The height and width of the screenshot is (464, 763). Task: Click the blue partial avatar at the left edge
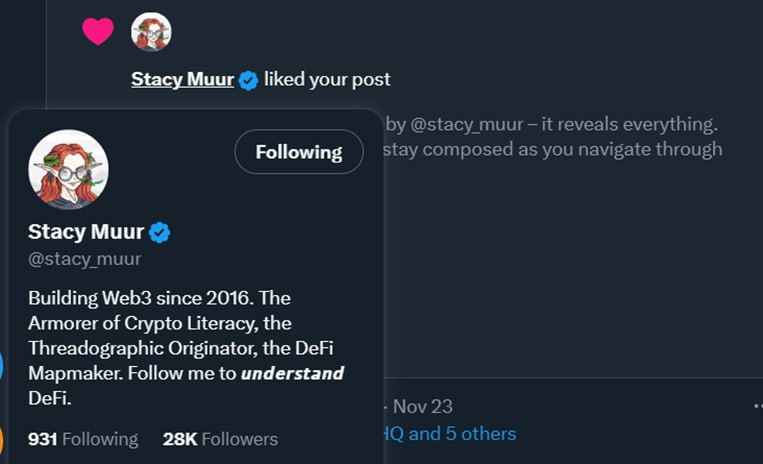(x=1, y=365)
